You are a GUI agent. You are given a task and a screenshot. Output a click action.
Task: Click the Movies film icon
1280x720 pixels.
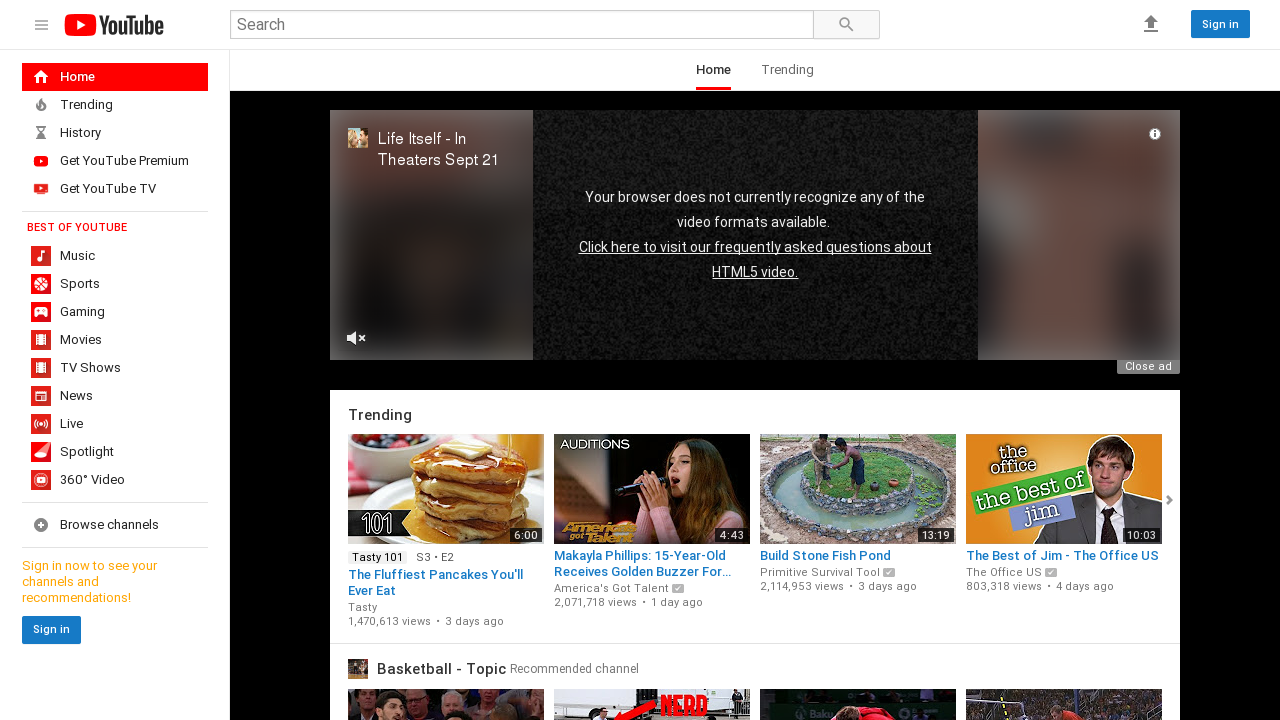coord(41,340)
